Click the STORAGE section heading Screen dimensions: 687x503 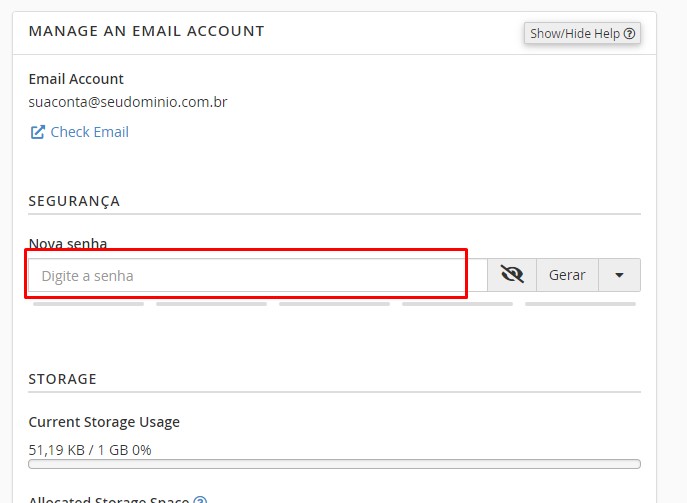(62, 379)
